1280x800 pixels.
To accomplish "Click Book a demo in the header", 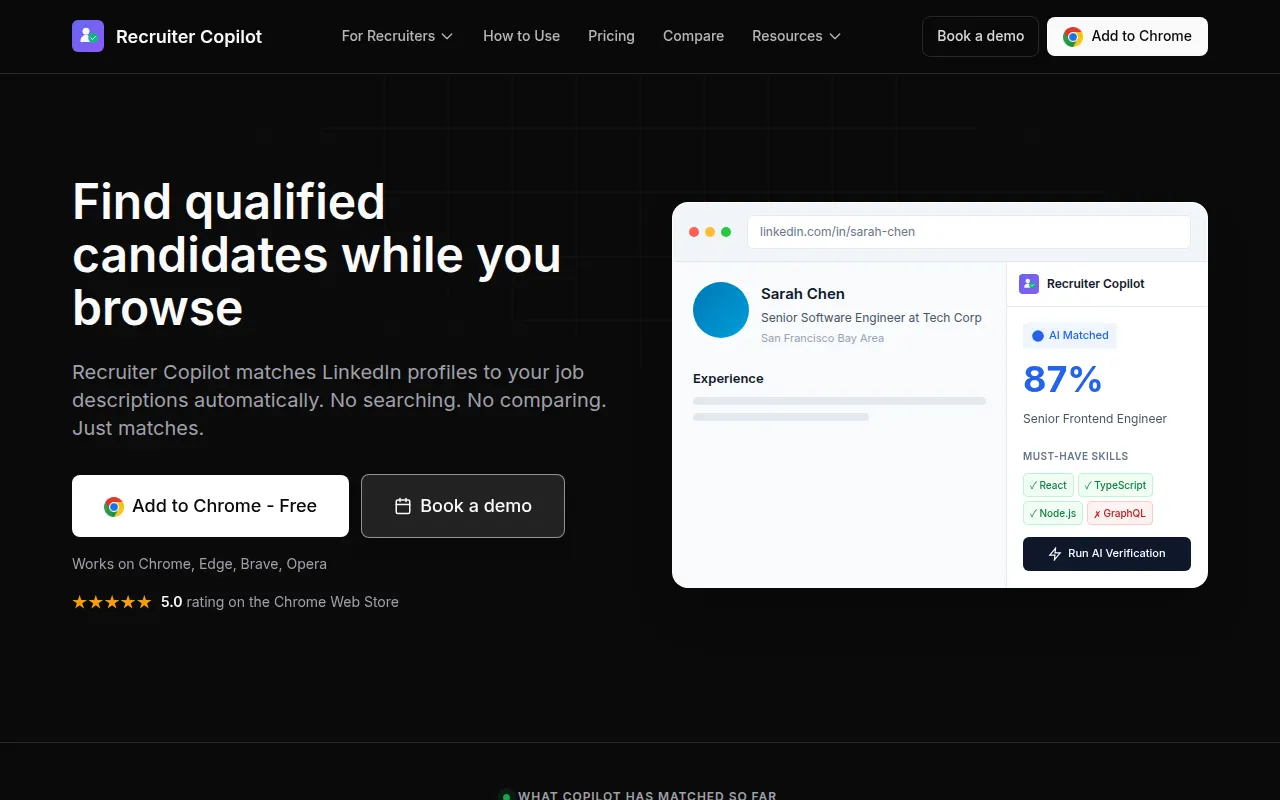I will tap(980, 36).
